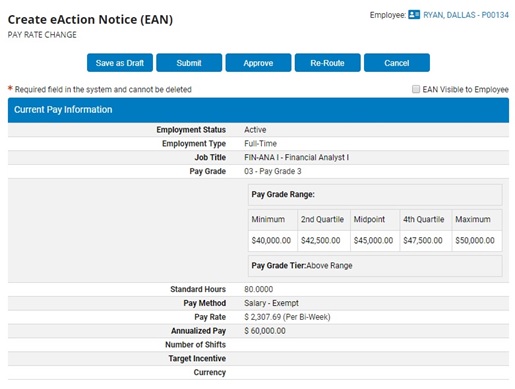Select the $45,000.00 midpoint value cell
Viewport: 515px width, 389px height.
[x=375, y=241]
